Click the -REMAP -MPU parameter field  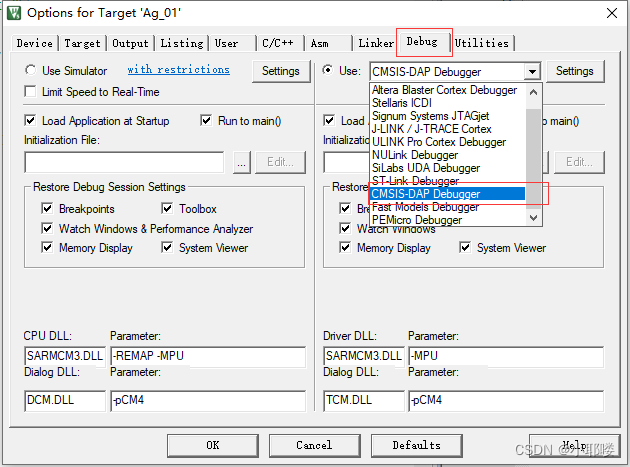(x=208, y=356)
